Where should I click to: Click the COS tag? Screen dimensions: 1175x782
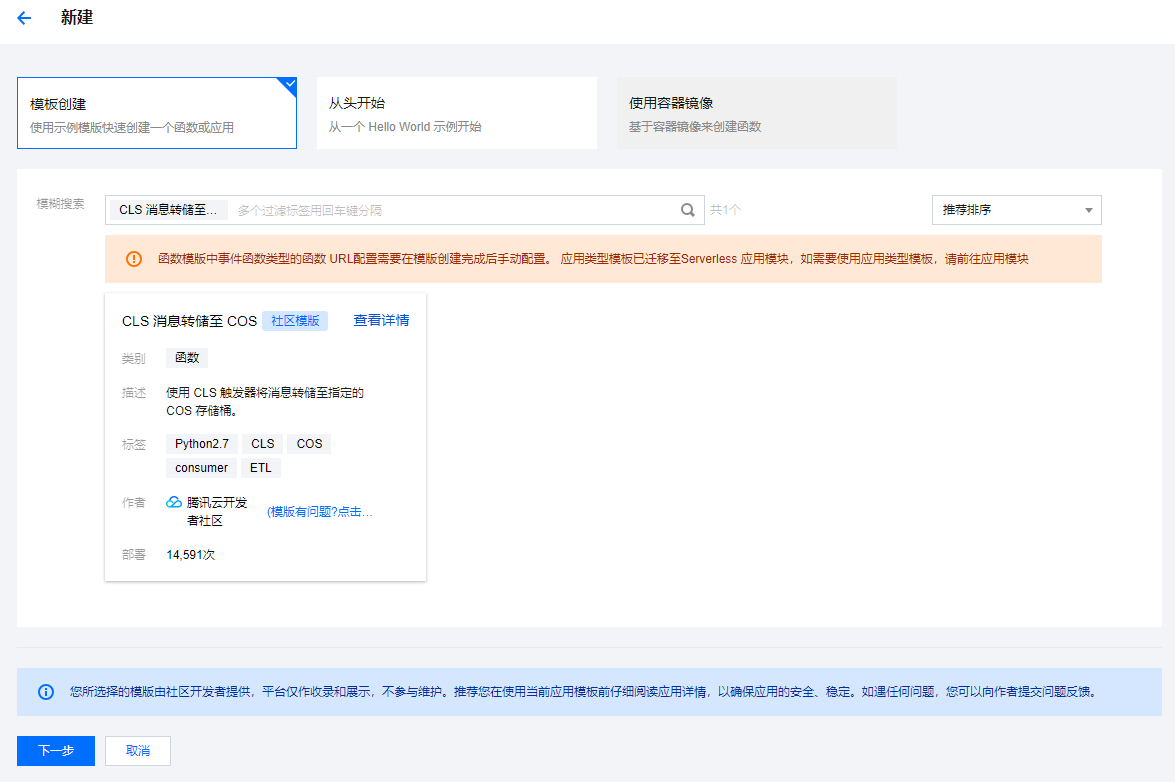click(x=309, y=444)
